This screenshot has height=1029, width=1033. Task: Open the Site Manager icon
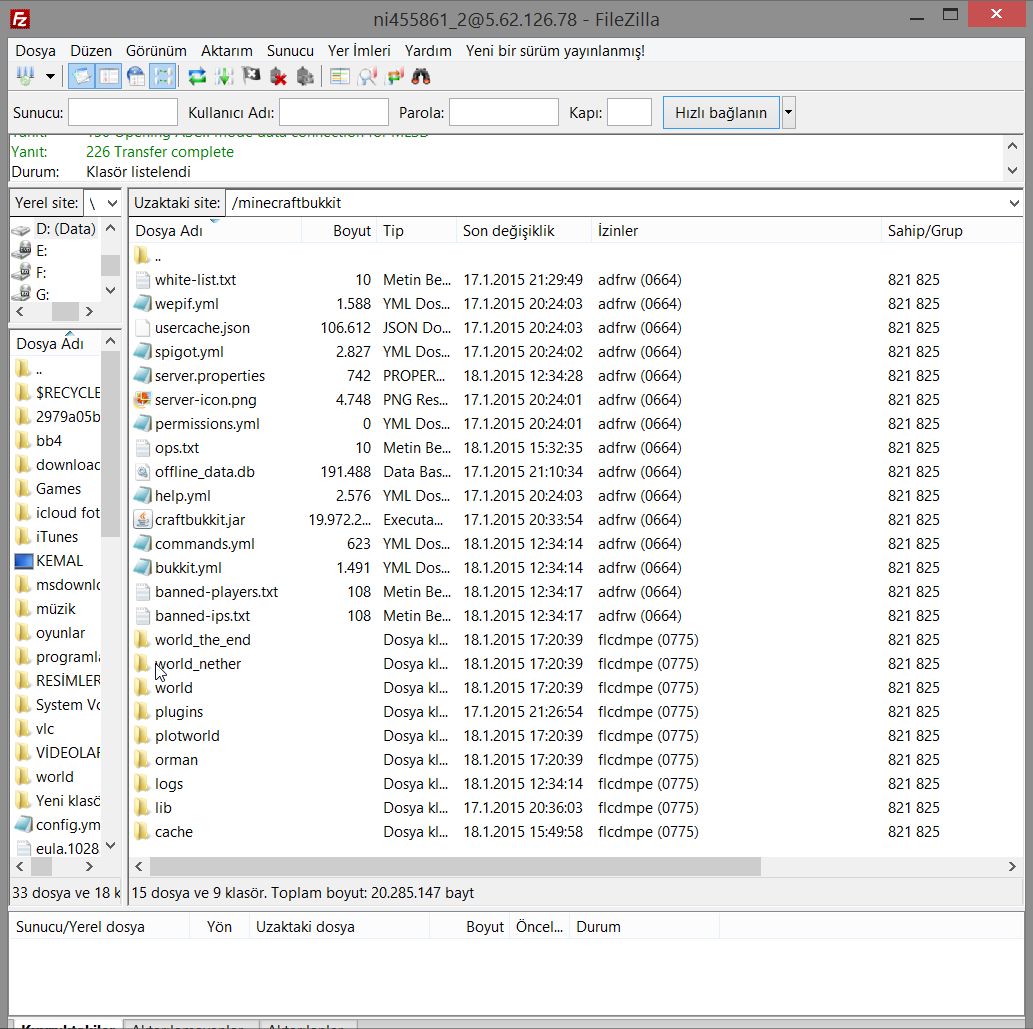click(x=26, y=76)
